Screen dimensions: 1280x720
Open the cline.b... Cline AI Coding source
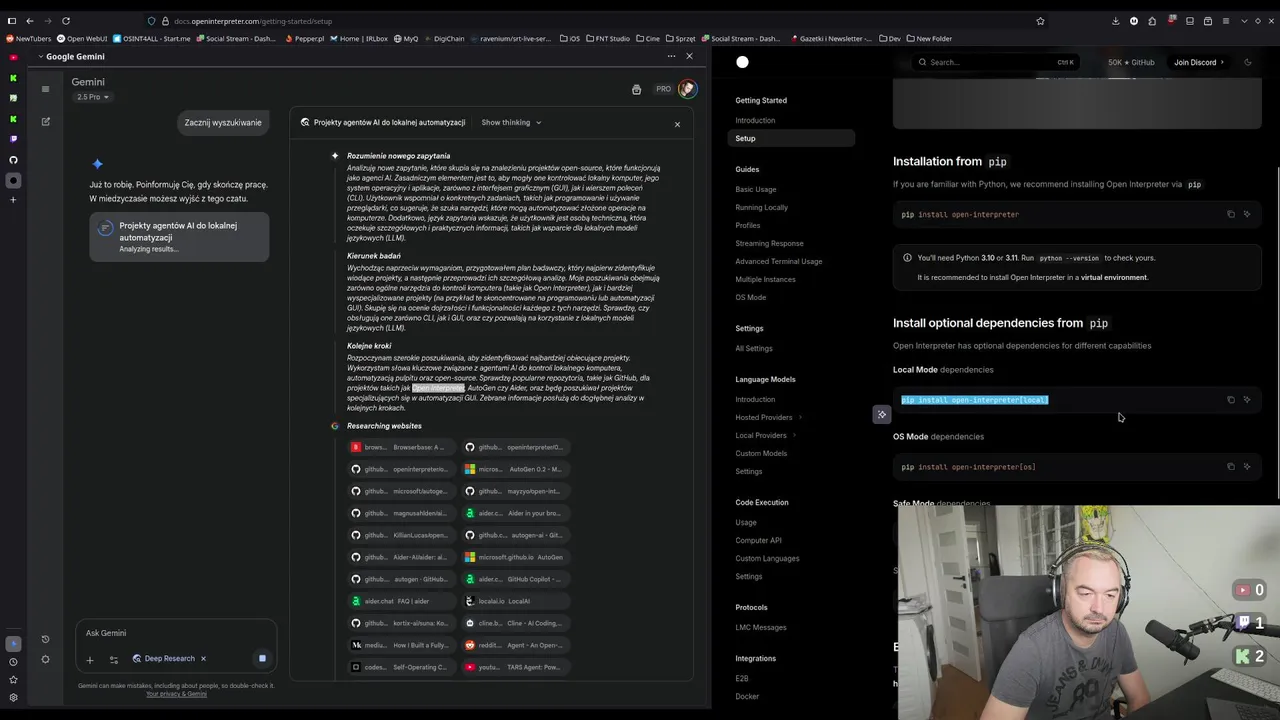pos(515,623)
